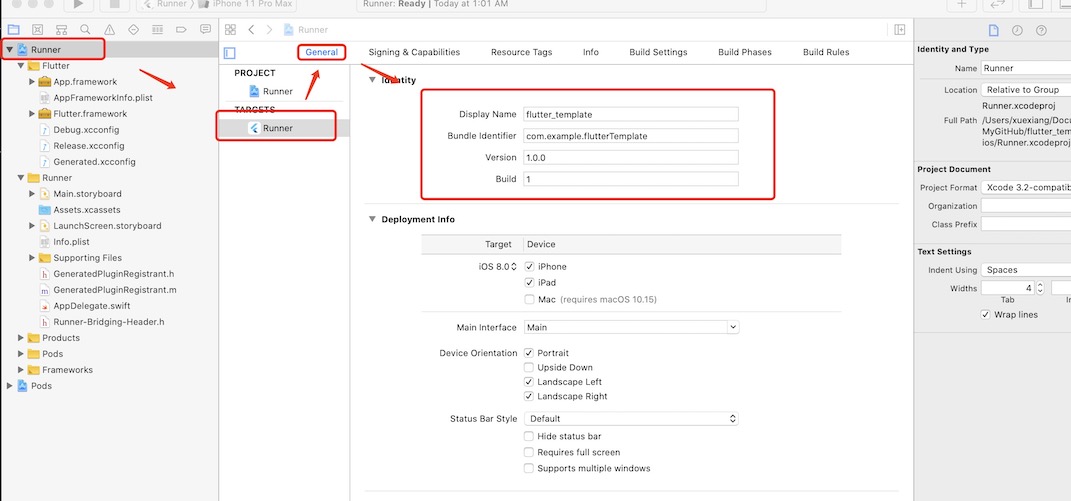Show the History inspector clock icon

[1017, 30]
